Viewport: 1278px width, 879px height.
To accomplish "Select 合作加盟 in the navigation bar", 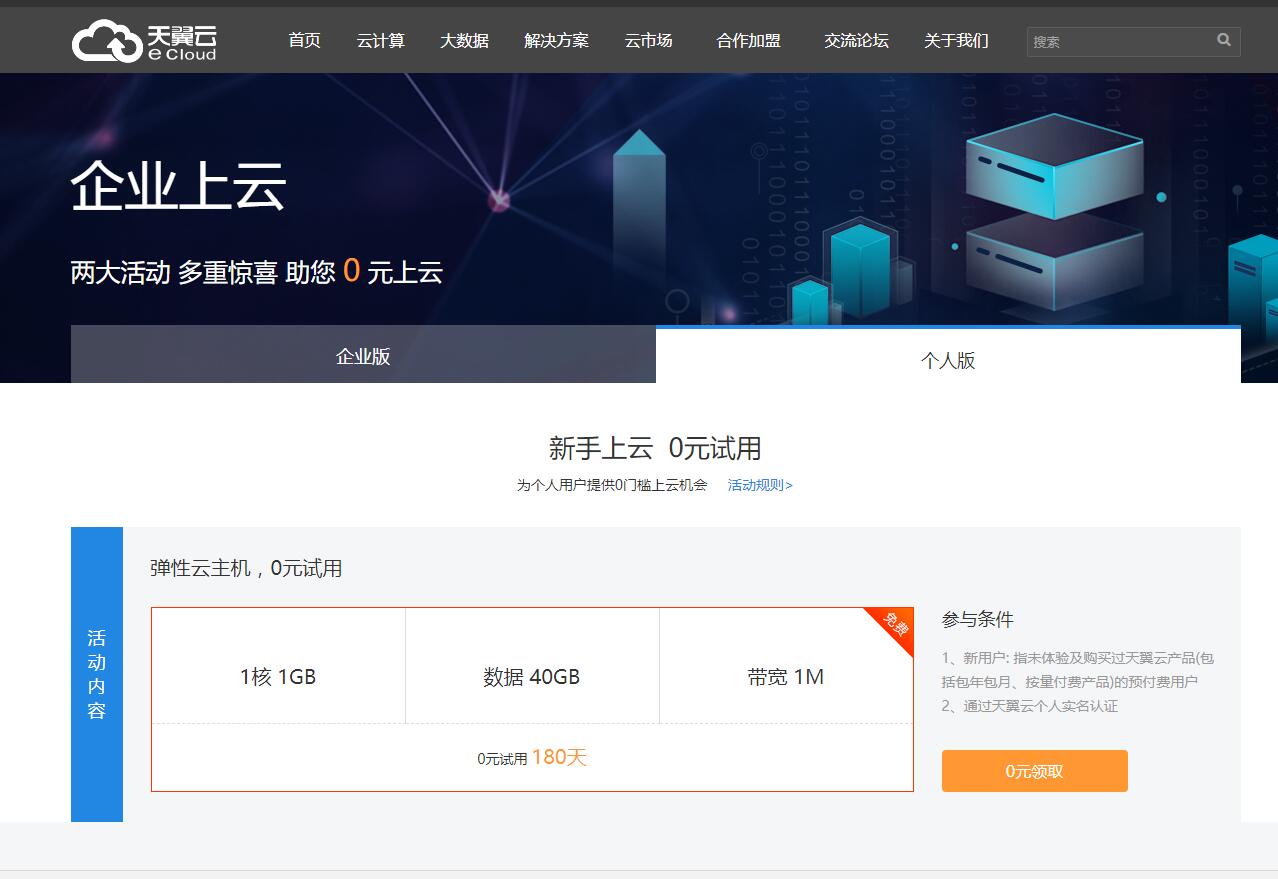I will click(748, 41).
